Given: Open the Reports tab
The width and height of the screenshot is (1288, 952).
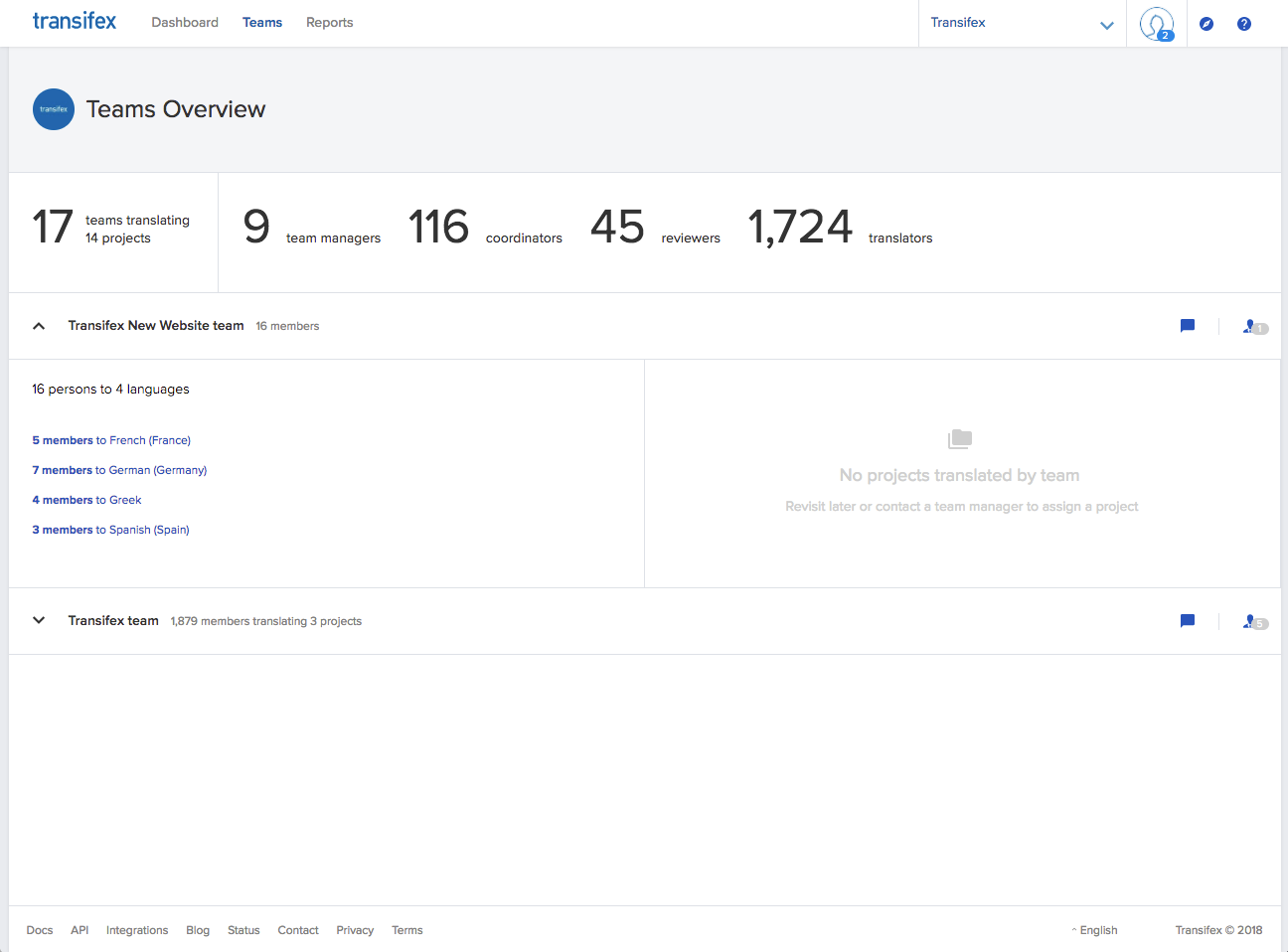Looking at the screenshot, I should click(329, 22).
